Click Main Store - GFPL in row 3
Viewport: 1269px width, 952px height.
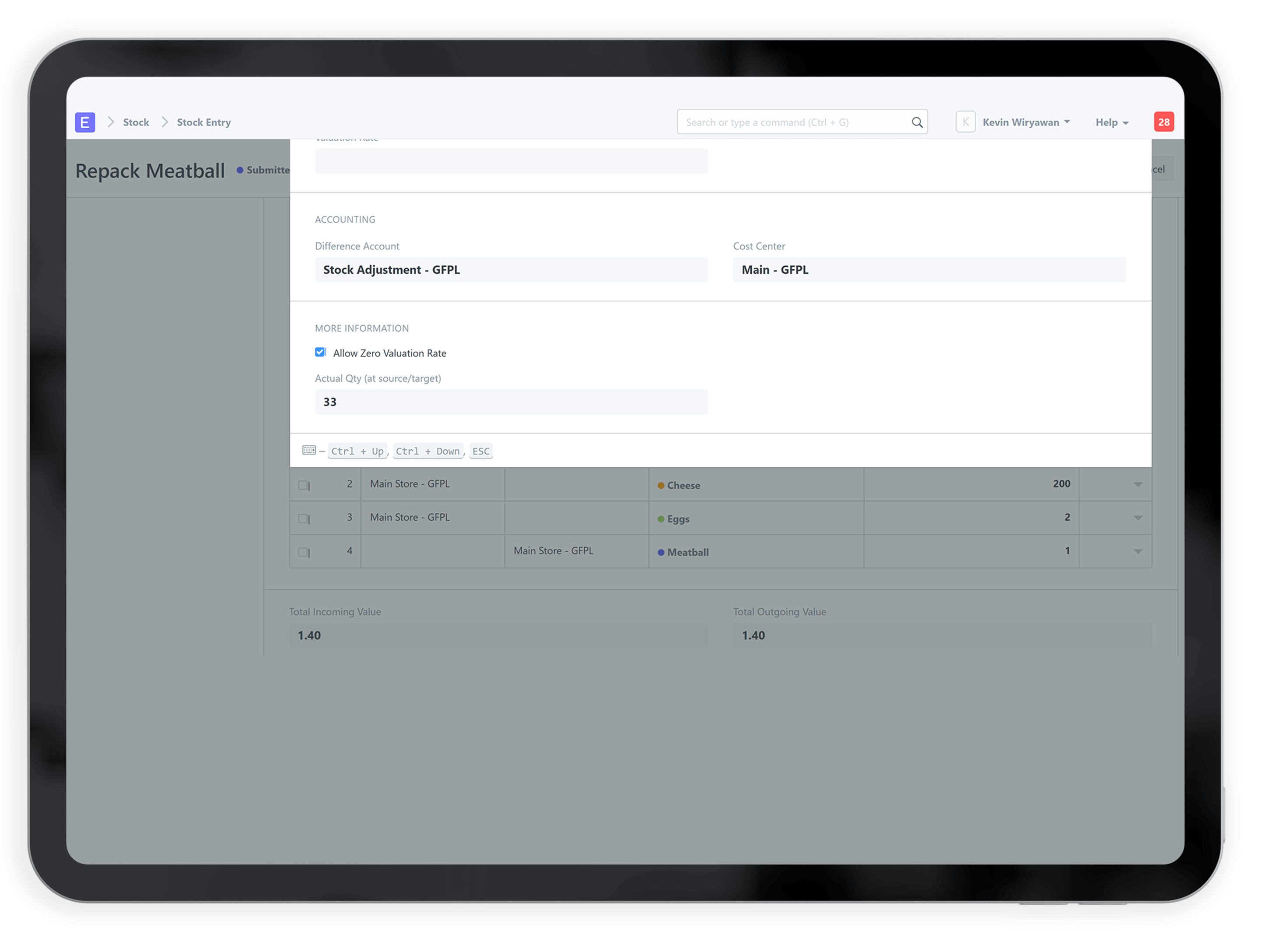(410, 517)
